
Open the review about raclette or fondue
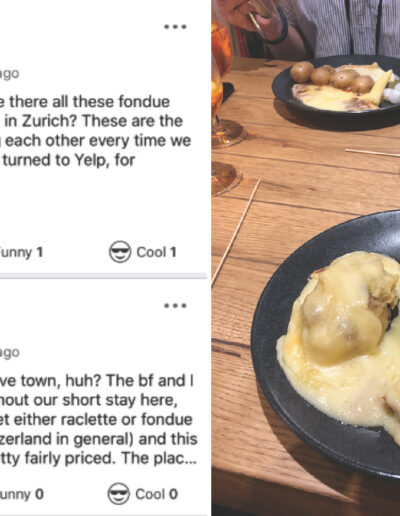(99, 419)
